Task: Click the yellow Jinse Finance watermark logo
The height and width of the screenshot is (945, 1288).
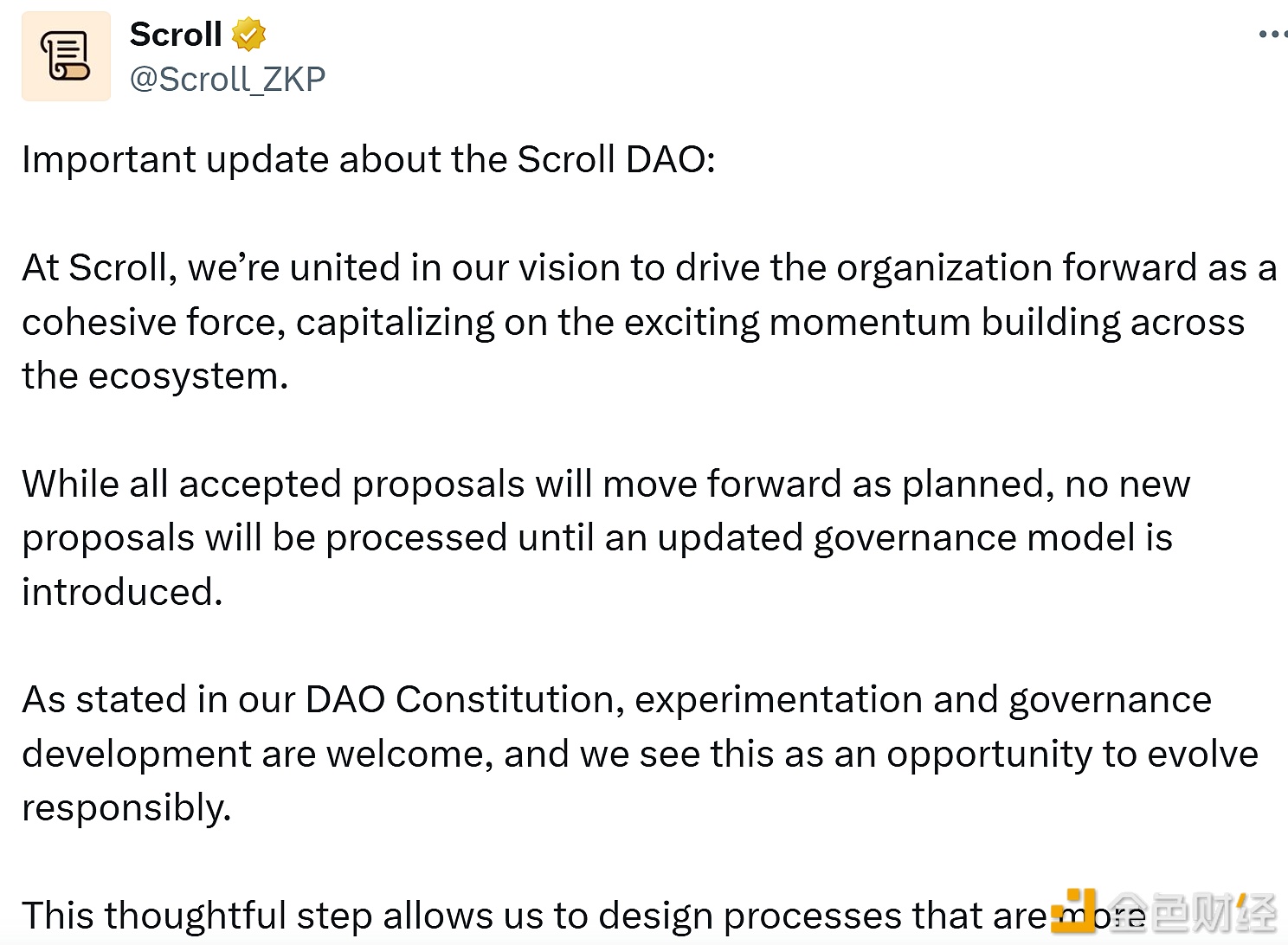Action: 1074,911
